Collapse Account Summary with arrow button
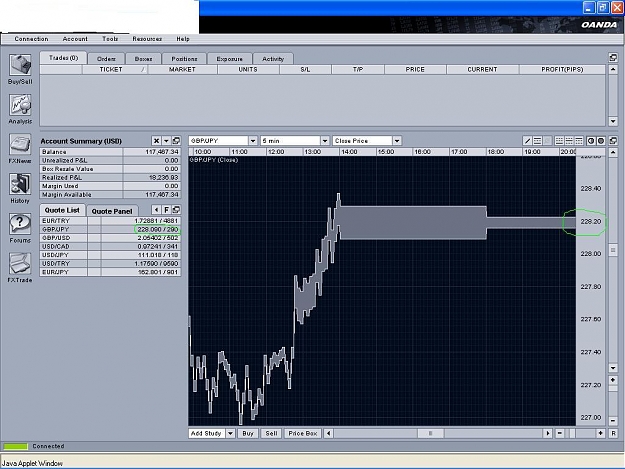The width and height of the screenshot is (625, 469). point(166,141)
